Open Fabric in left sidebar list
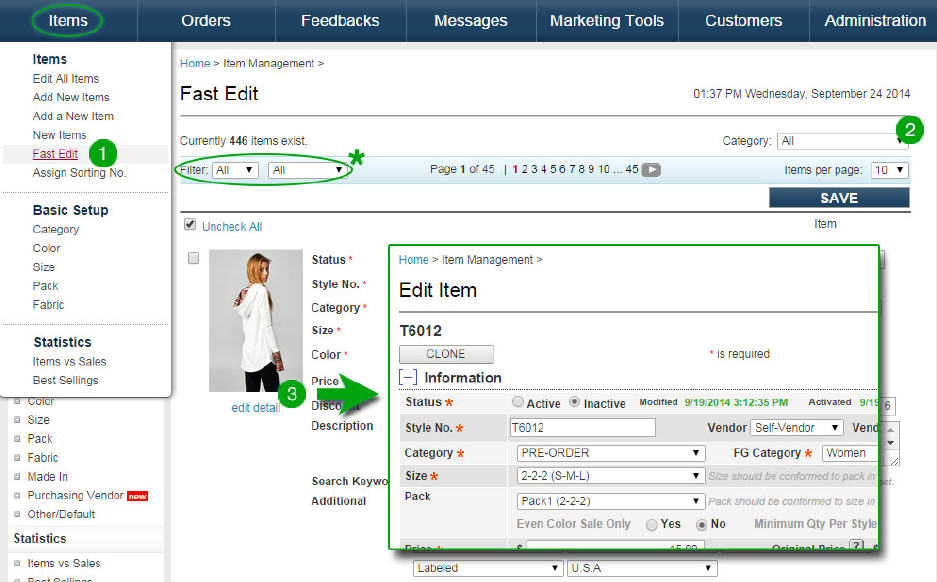Viewport: 937px width, 582px height. 43,458
